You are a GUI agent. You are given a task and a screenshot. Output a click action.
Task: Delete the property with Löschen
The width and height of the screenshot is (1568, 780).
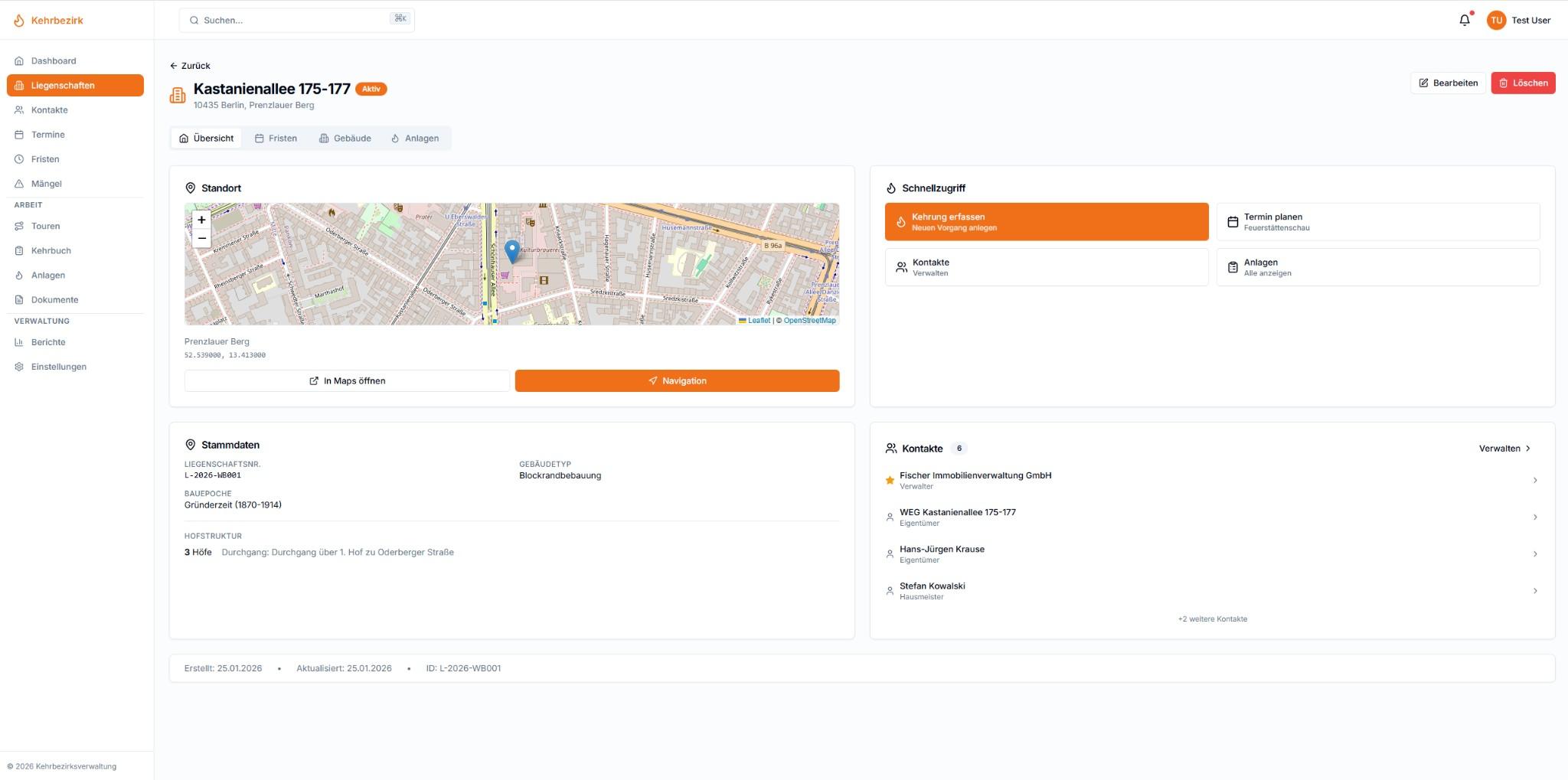[x=1523, y=83]
